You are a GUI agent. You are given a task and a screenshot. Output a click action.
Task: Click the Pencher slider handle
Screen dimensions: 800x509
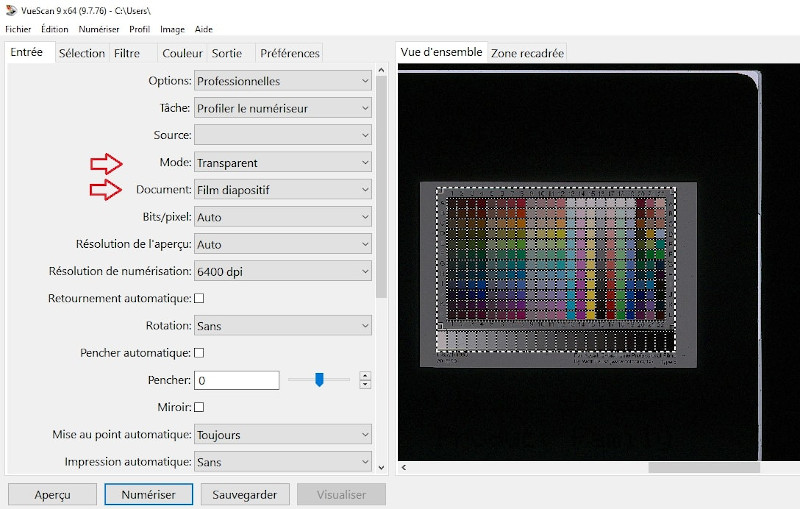[x=319, y=380]
